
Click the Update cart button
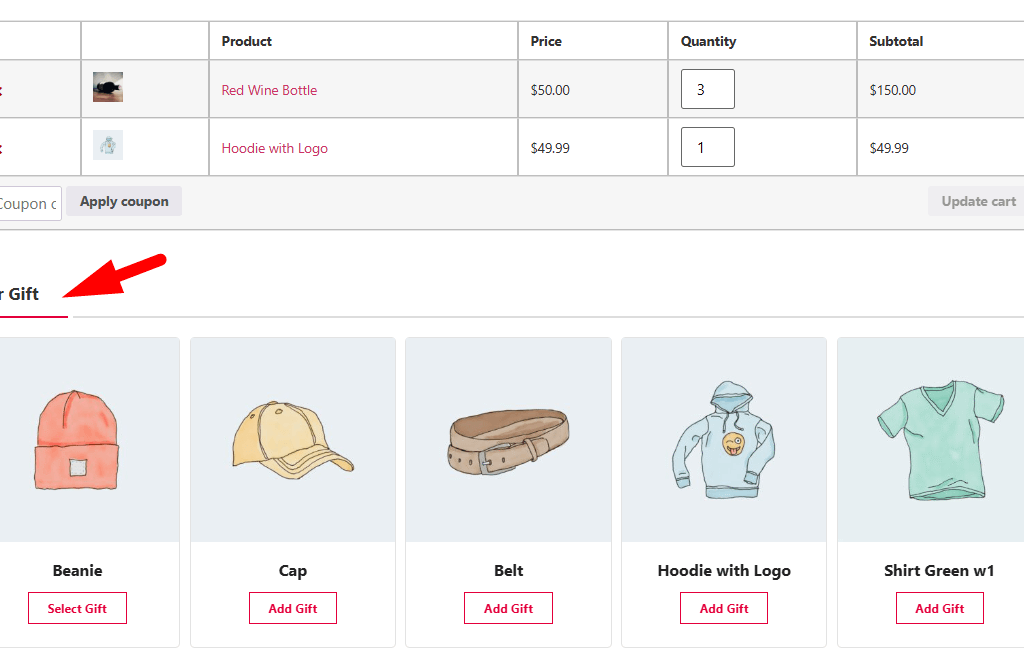point(978,201)
